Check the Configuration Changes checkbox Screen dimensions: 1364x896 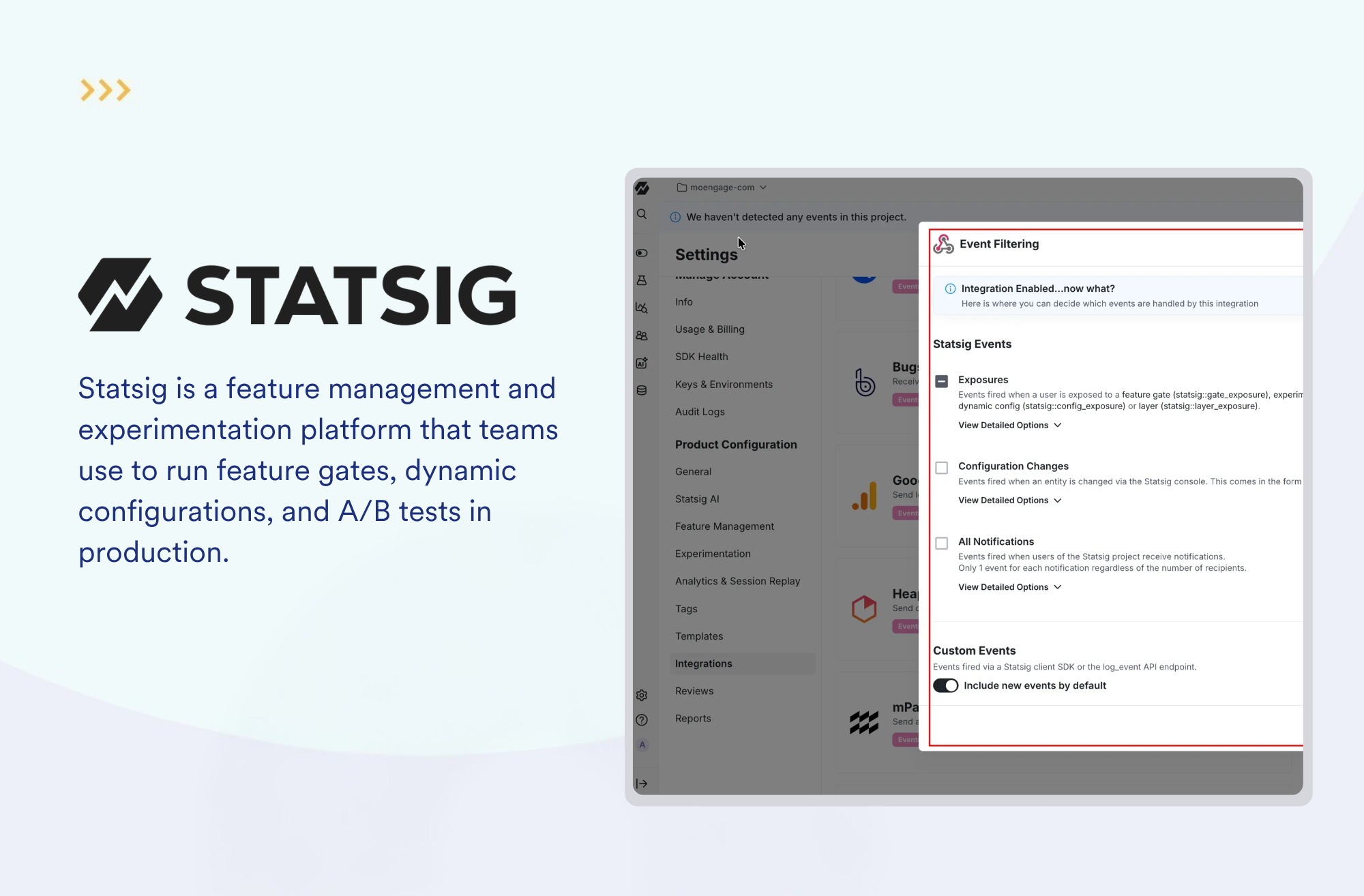click(942, 468)
